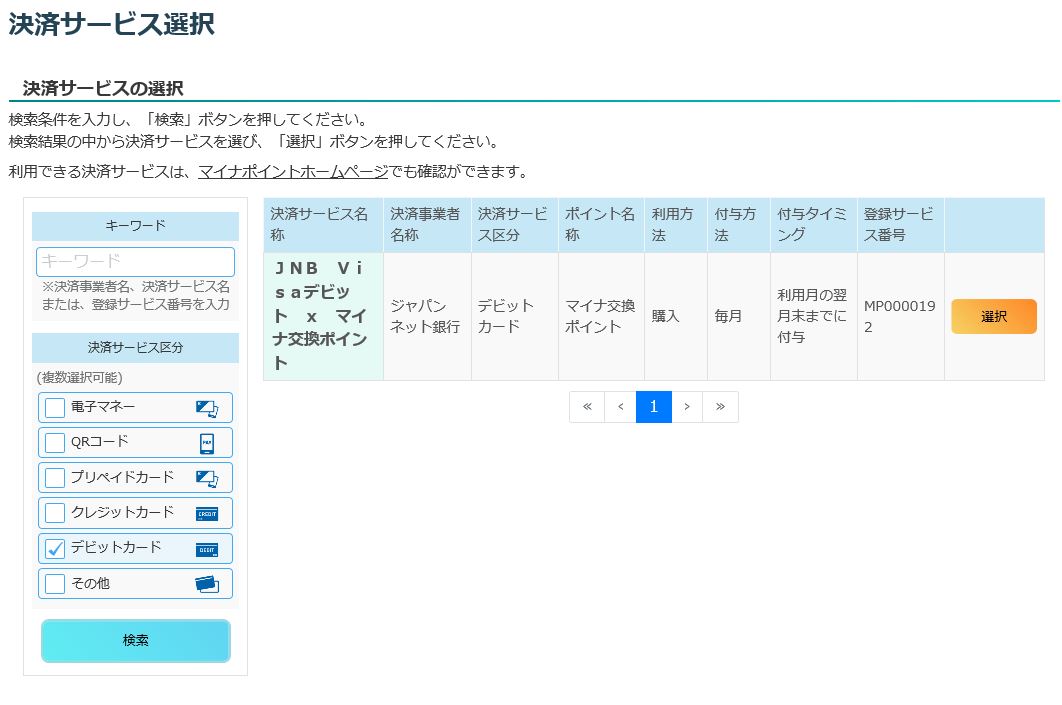1062x705 pixels.
Task: Click the キーワード panel heading
Action: (135, 226)
